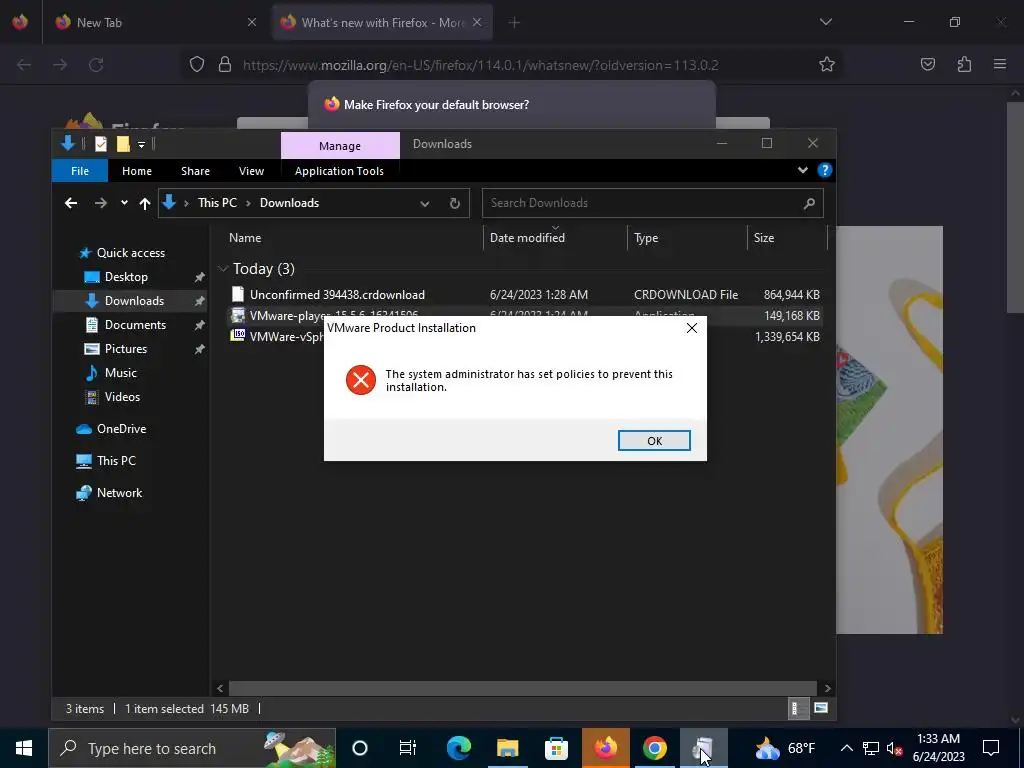This screenshot has height=768, width=1024.
Task: Open a new Firefox tab with plus
Action: (x=514, y=23)
